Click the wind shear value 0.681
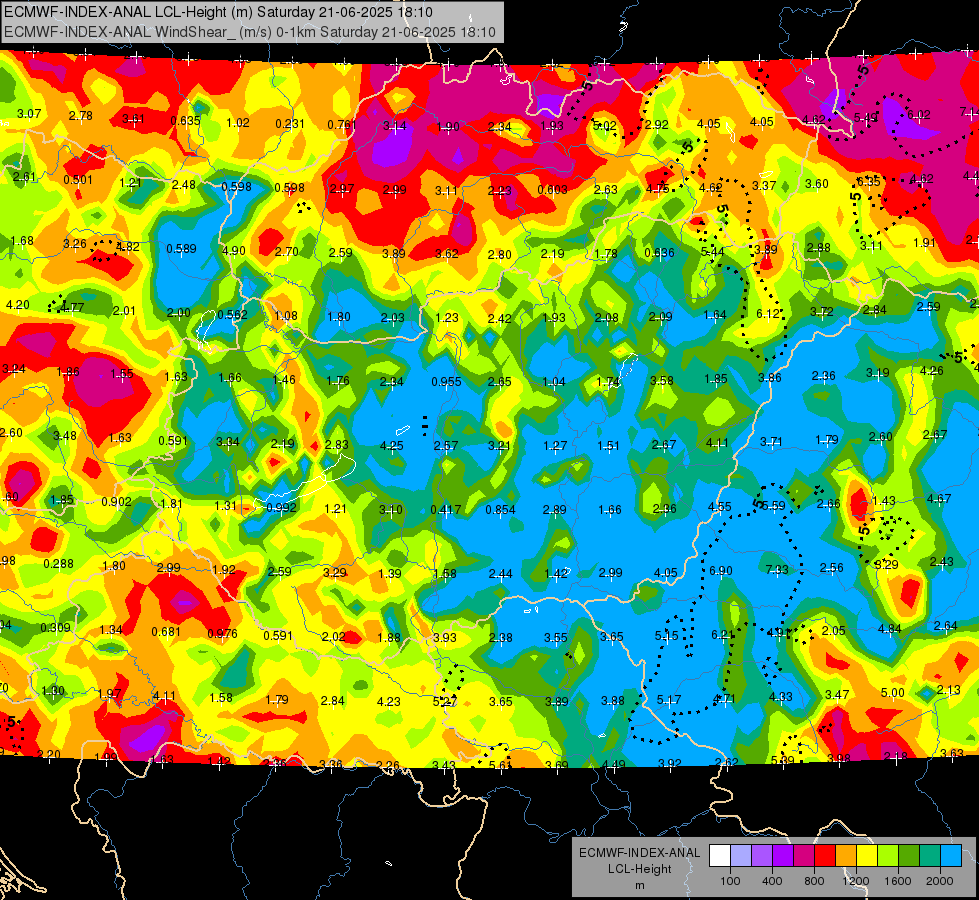This screenshot has width=979, height=900. click(x=166, y=632)
